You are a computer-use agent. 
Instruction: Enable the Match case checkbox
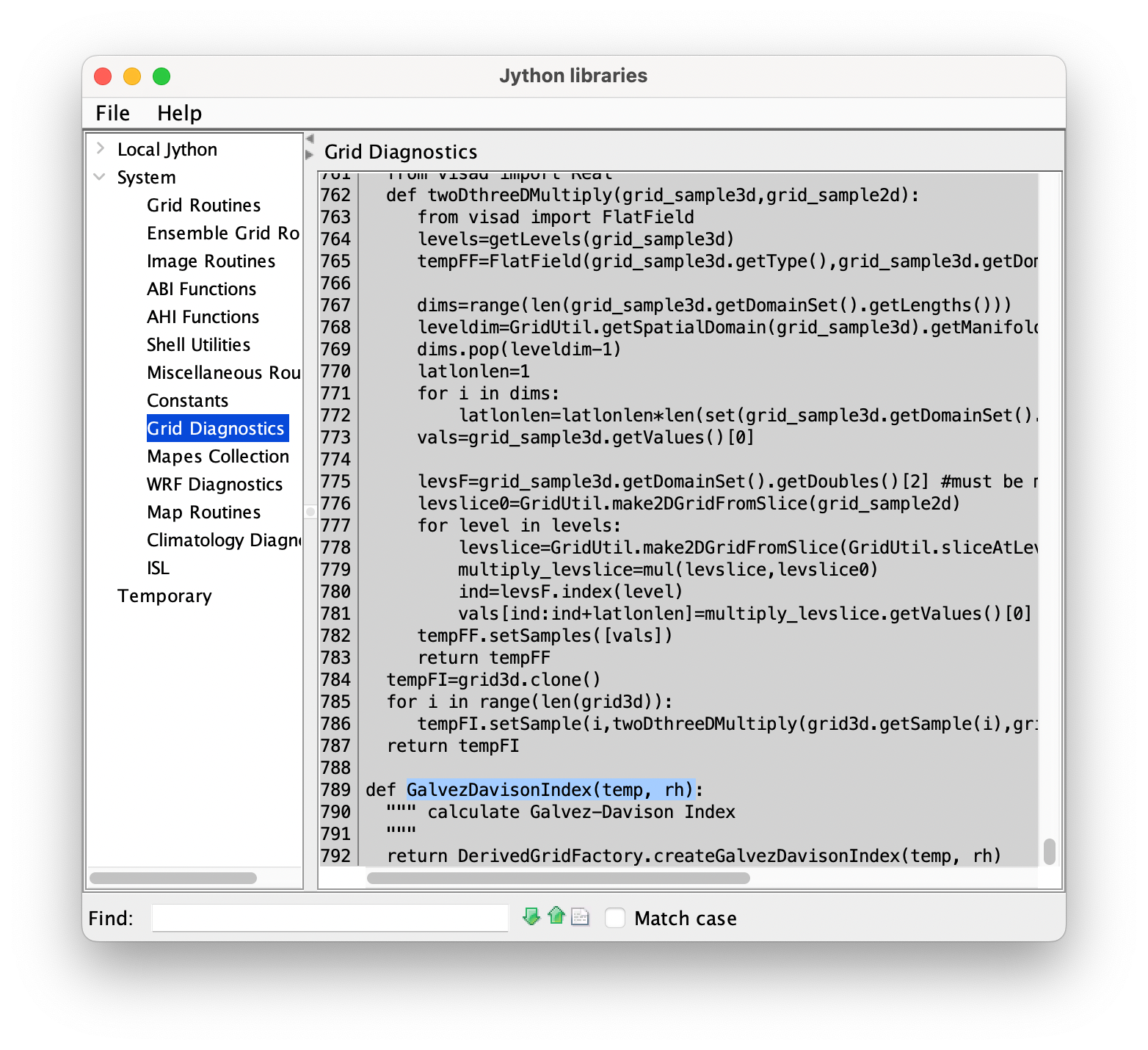pyautogui.click(x=615, y=918)
